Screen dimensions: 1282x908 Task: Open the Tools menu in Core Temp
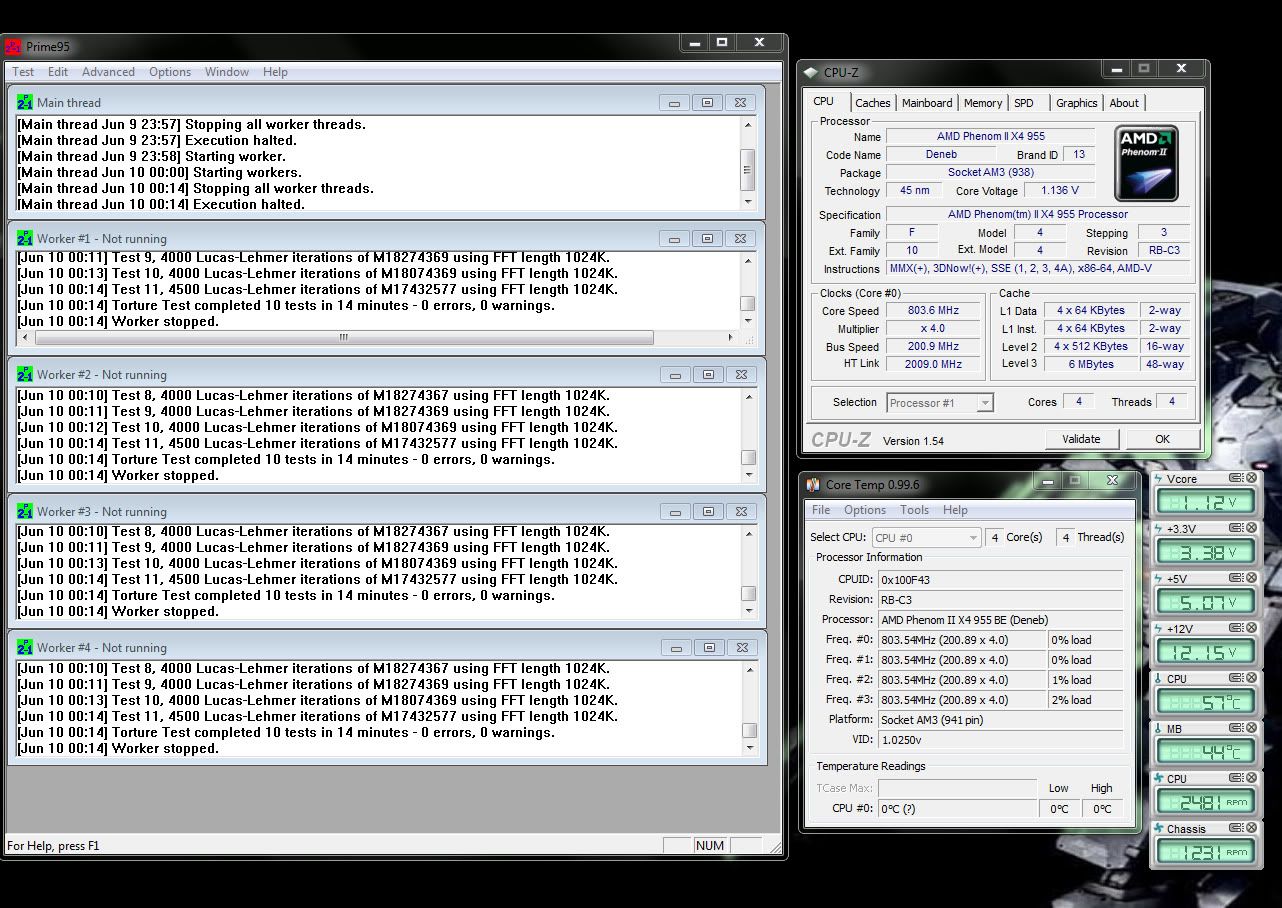tap(914, 510)
